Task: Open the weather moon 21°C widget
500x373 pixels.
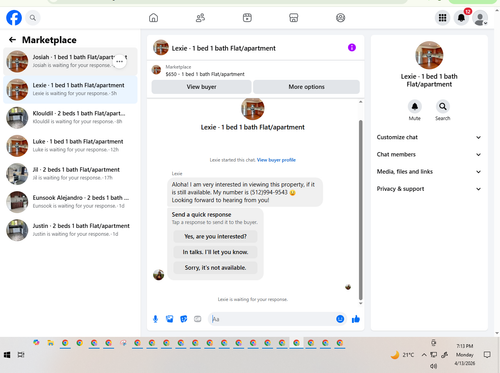Action: (x=402, y=355)
